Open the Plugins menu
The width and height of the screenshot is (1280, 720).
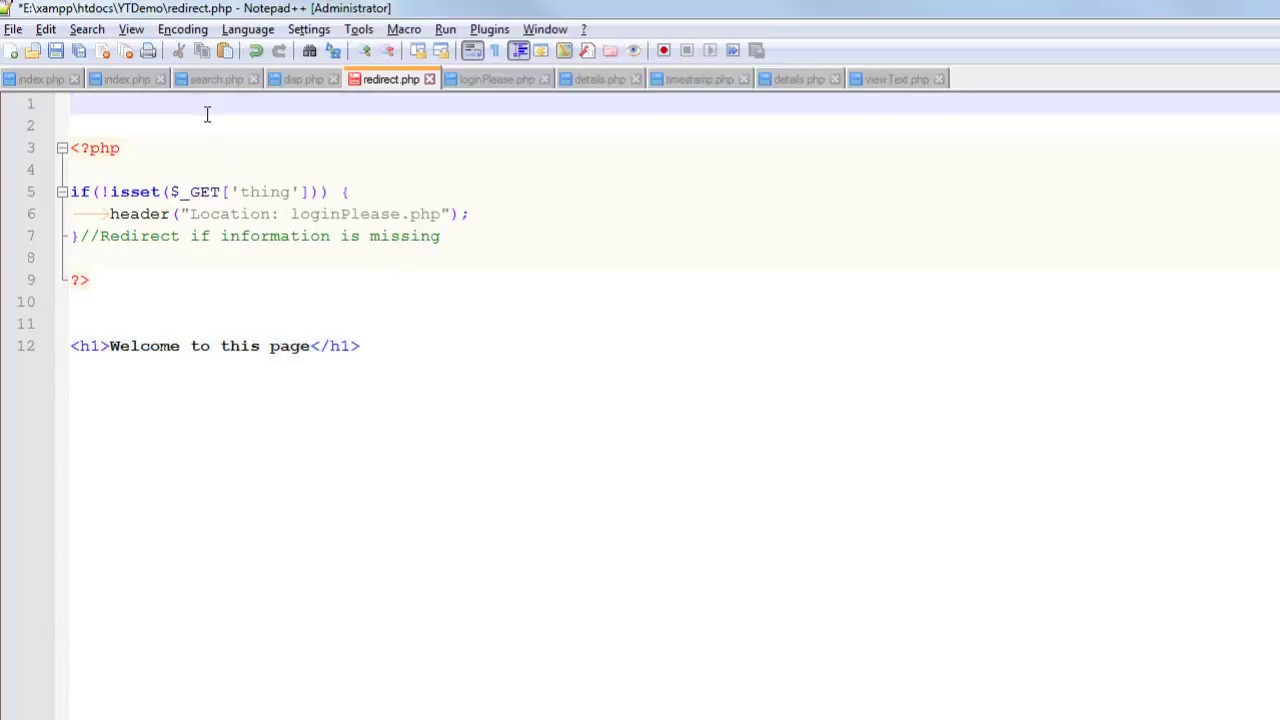point(490,29)
